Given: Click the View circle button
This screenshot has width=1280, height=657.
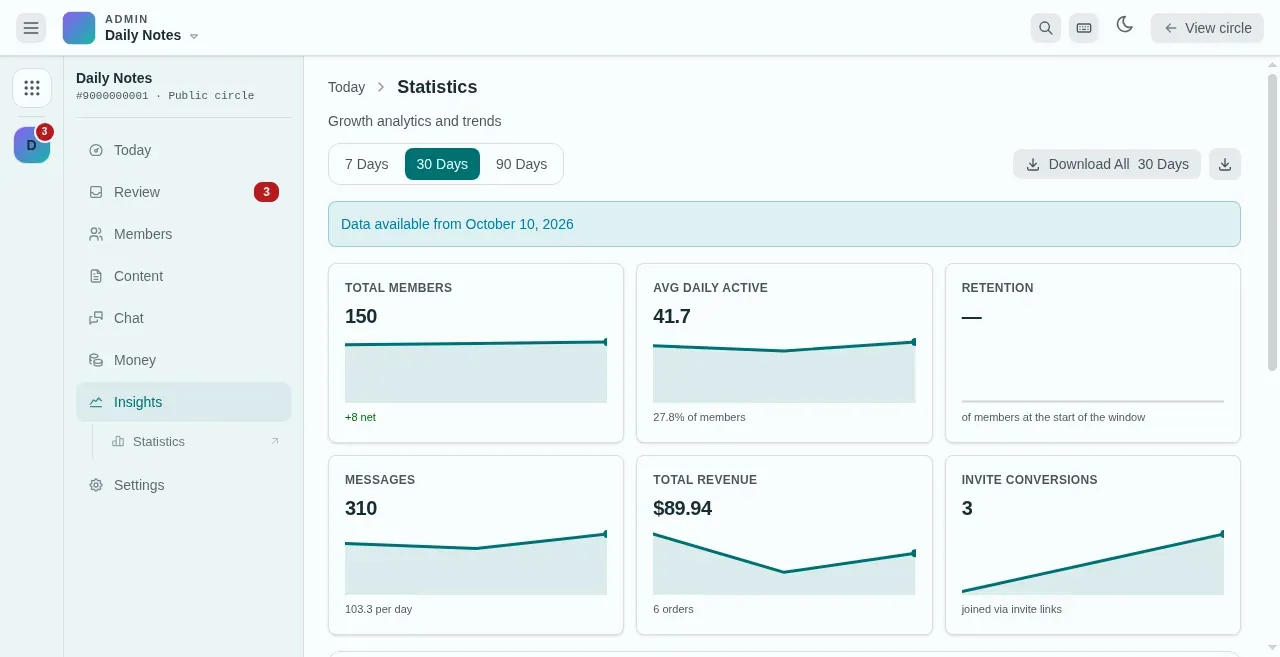Looking at the screenshot, I should [x=1207, y=28].
